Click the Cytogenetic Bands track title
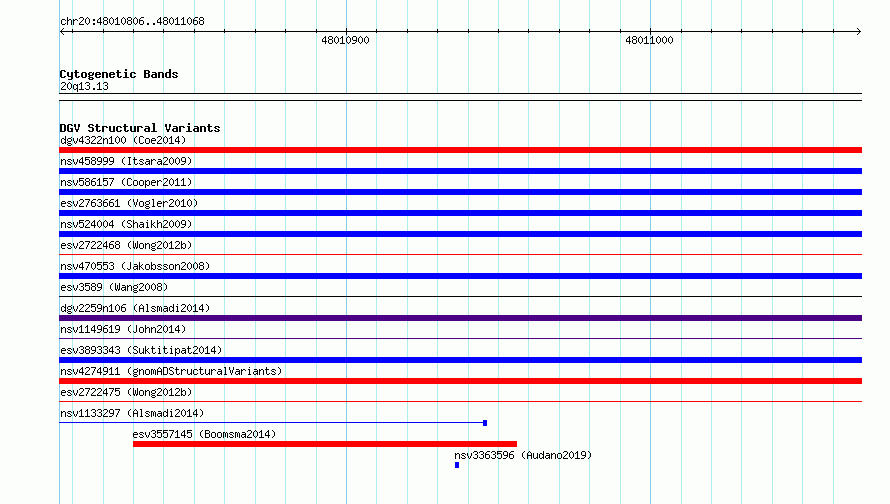Screen dimensions: 890x504 click(x=119, y=74)
